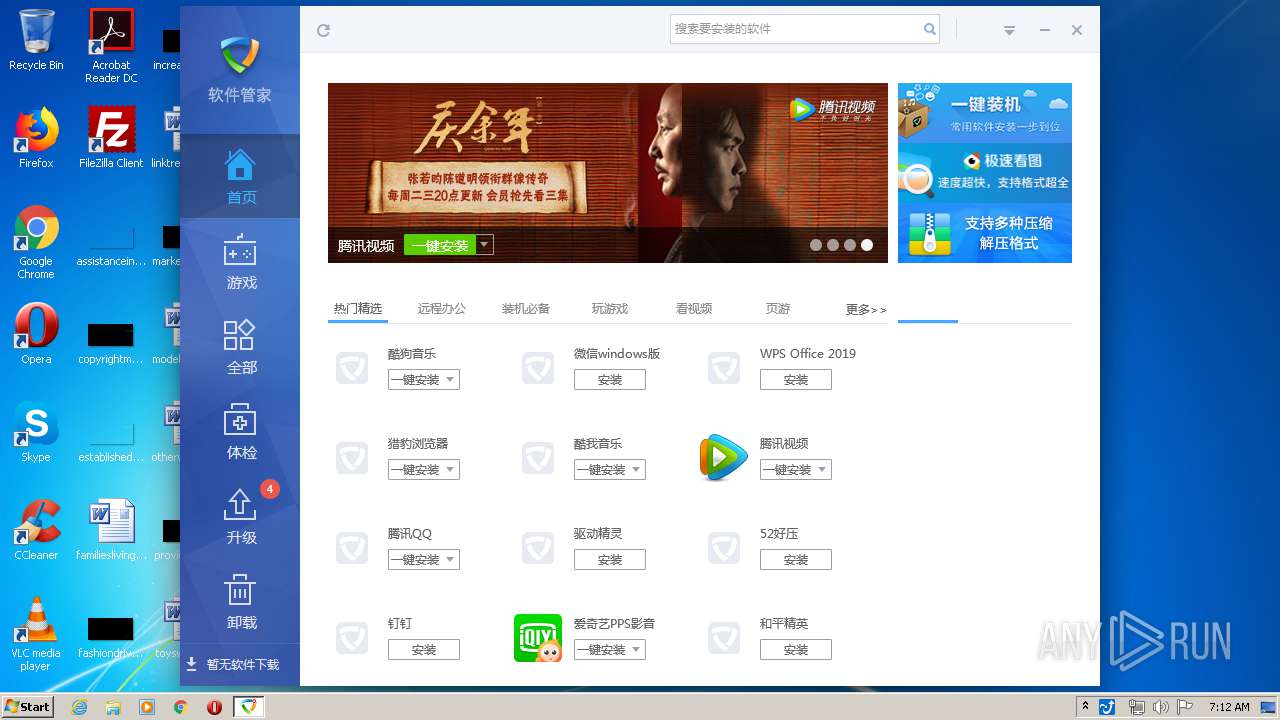1280x720 pixels.
Task: Expand 更多>> category list
Action: point(866,310)
